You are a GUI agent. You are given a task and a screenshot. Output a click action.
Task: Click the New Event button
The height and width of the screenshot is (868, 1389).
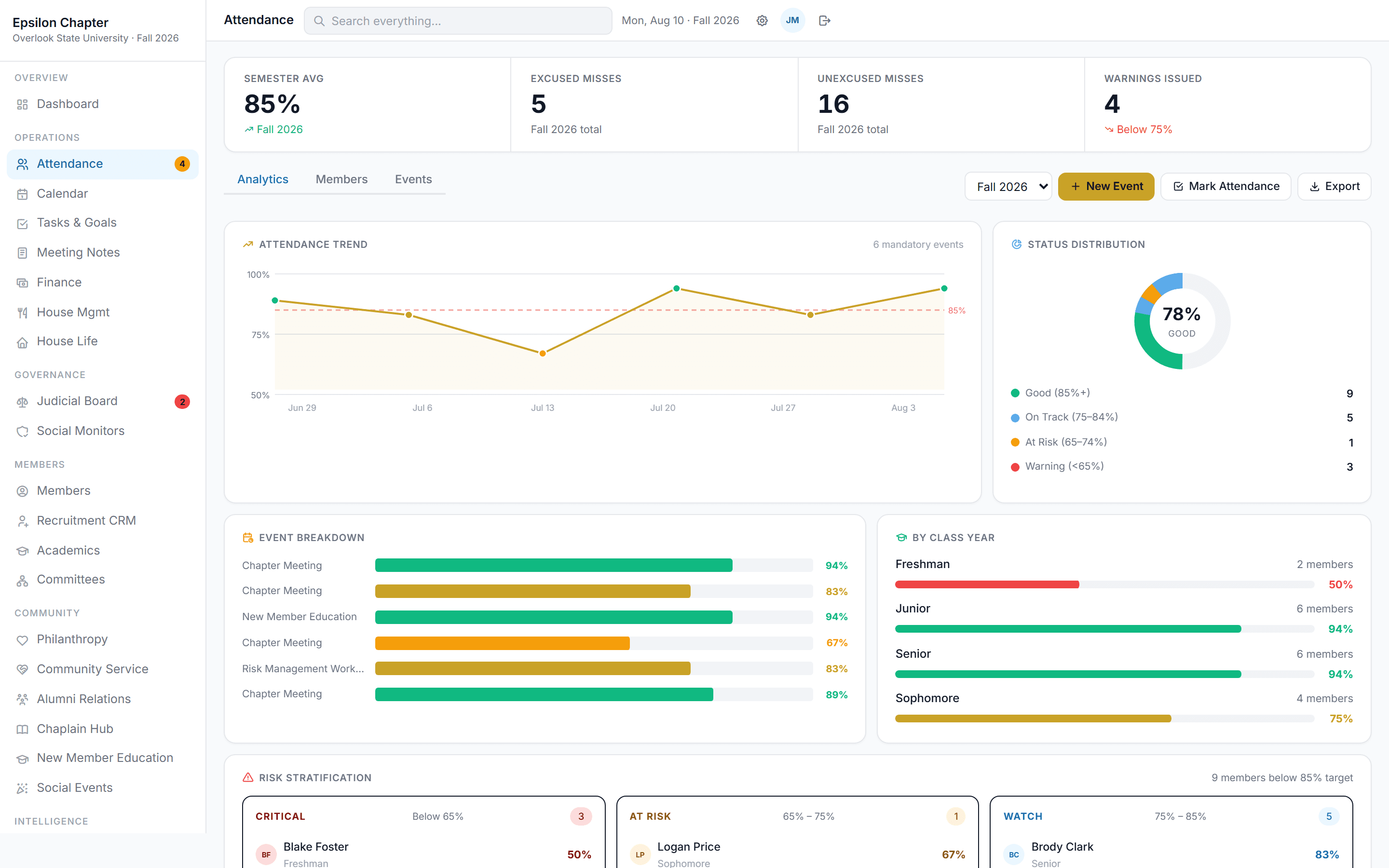coord(1106,187)
